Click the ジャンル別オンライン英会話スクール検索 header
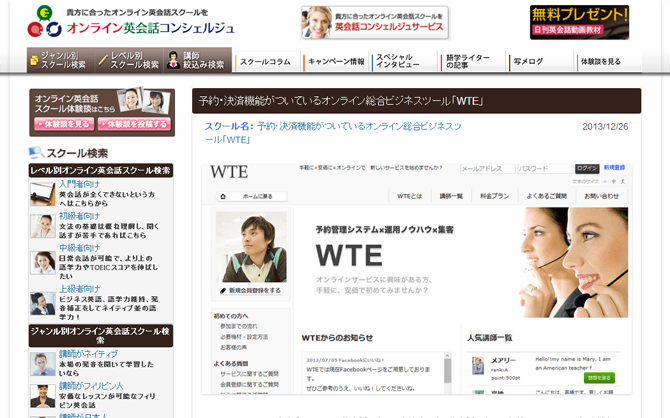 (101, 336)
